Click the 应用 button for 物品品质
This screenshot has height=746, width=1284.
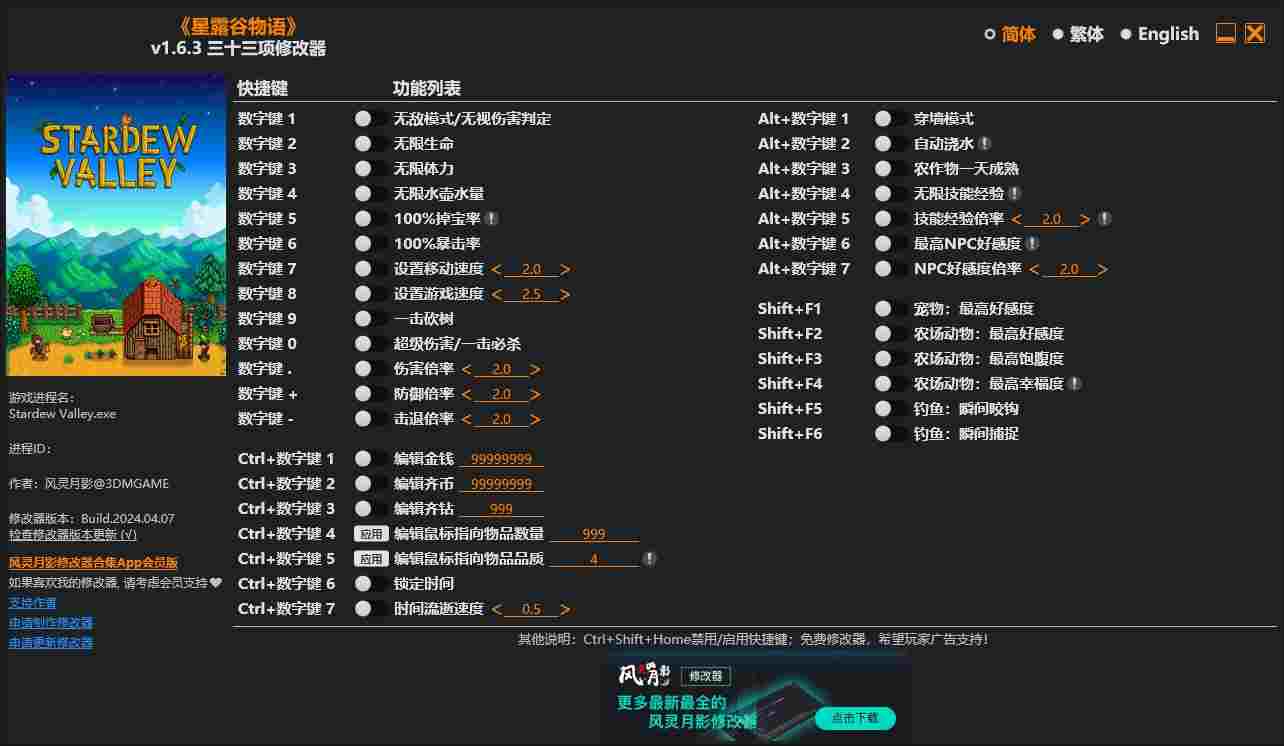[371, 559]
